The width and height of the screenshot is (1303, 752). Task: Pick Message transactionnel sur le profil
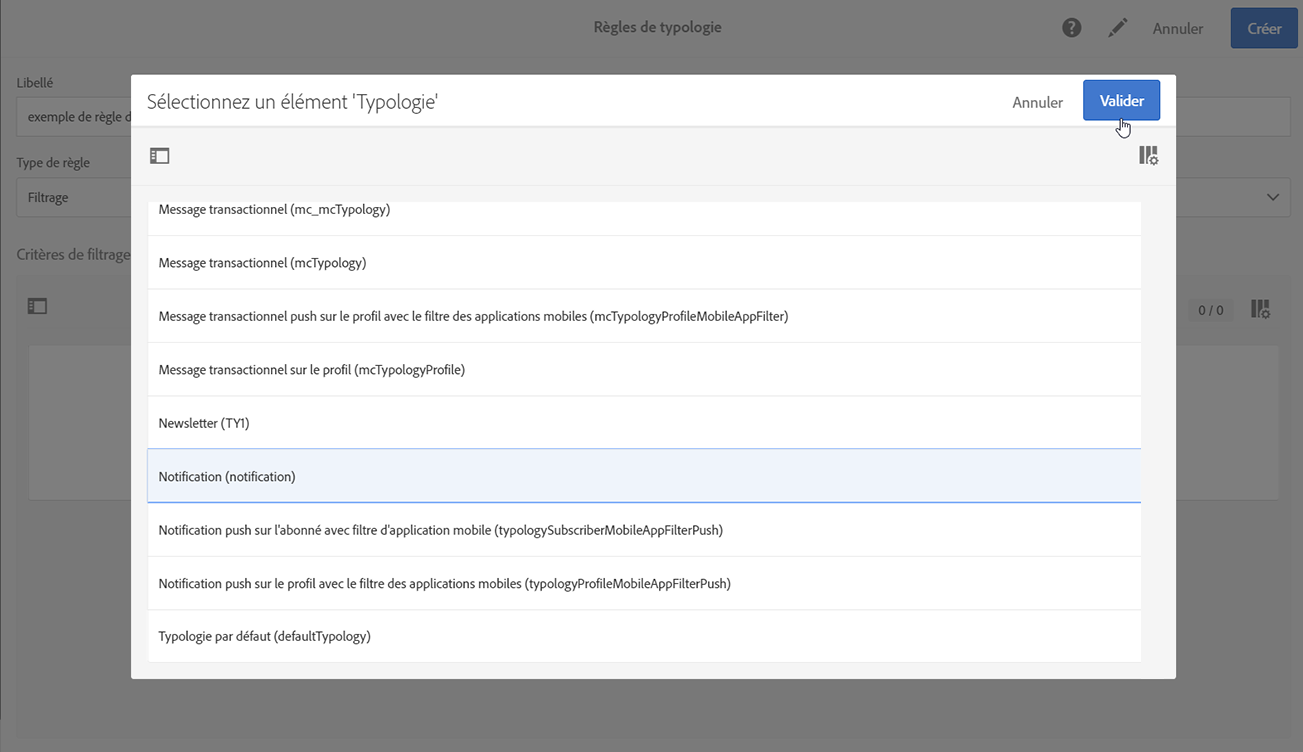point(311,370)
